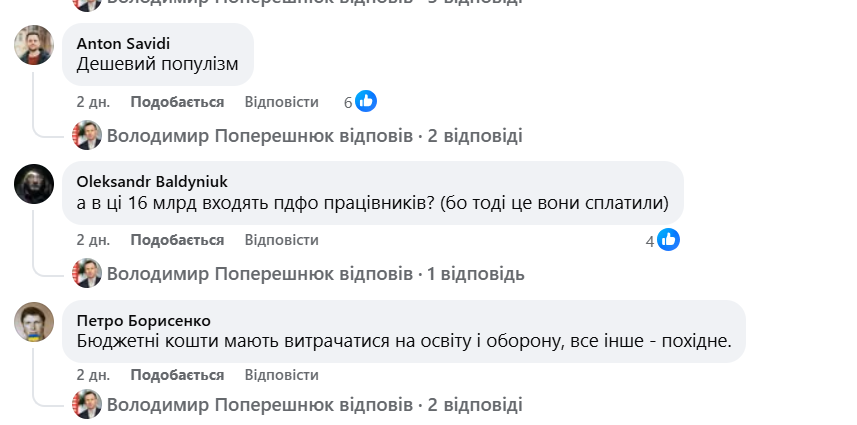Expand 2 replies under Петро Борисенко's comment
Screen dimensions: 857x425
click(x=314, y=405)
